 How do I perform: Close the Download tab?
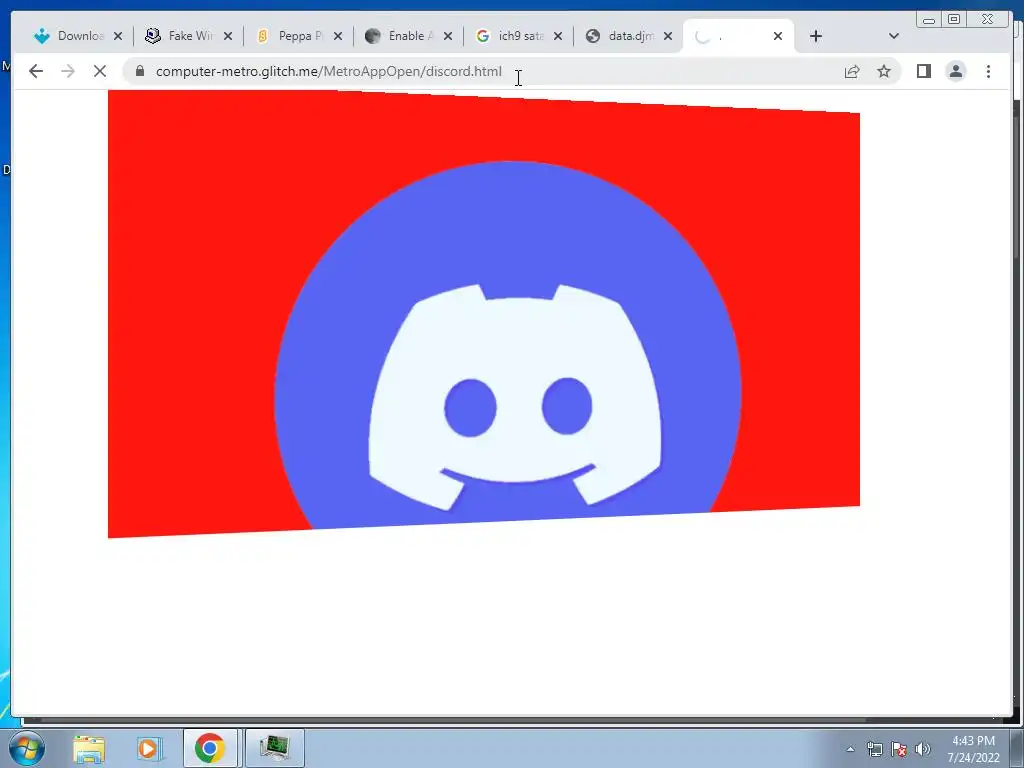pos(118,36)
